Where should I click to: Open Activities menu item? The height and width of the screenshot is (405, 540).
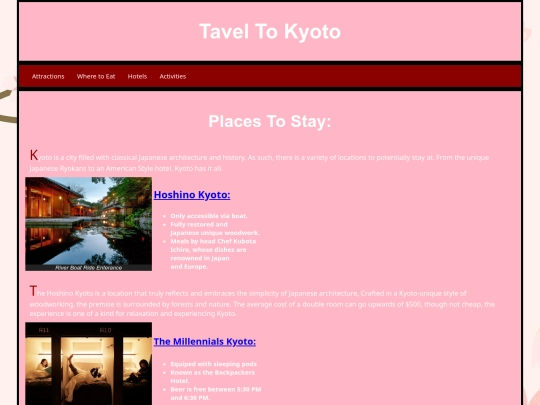173,76
